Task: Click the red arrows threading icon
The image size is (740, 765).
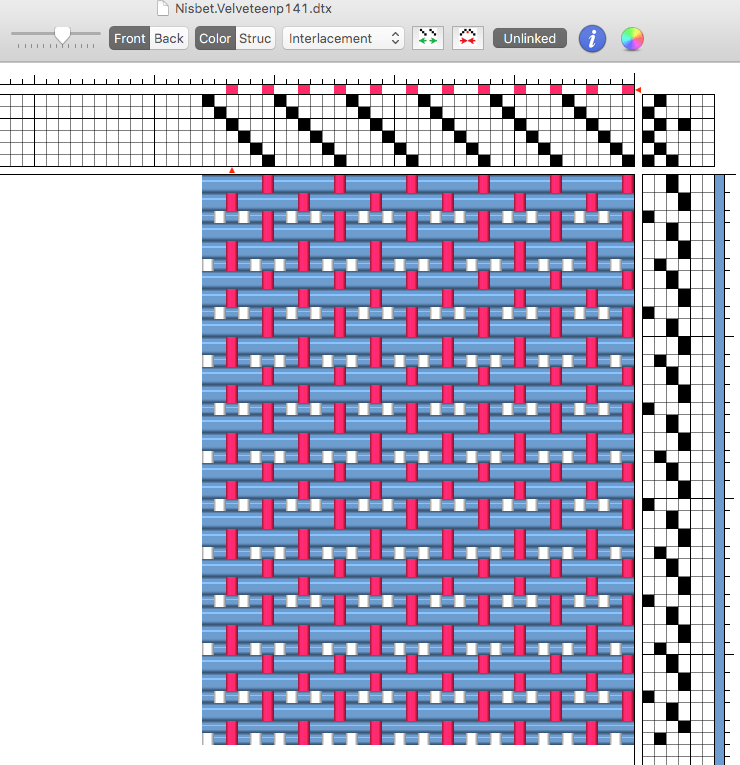Action: coord(465,38)
